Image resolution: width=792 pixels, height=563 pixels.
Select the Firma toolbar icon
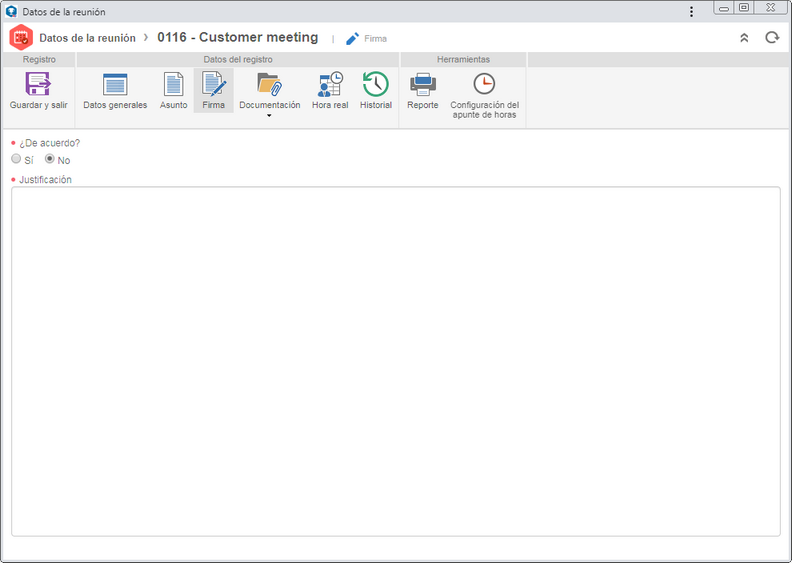214,91
